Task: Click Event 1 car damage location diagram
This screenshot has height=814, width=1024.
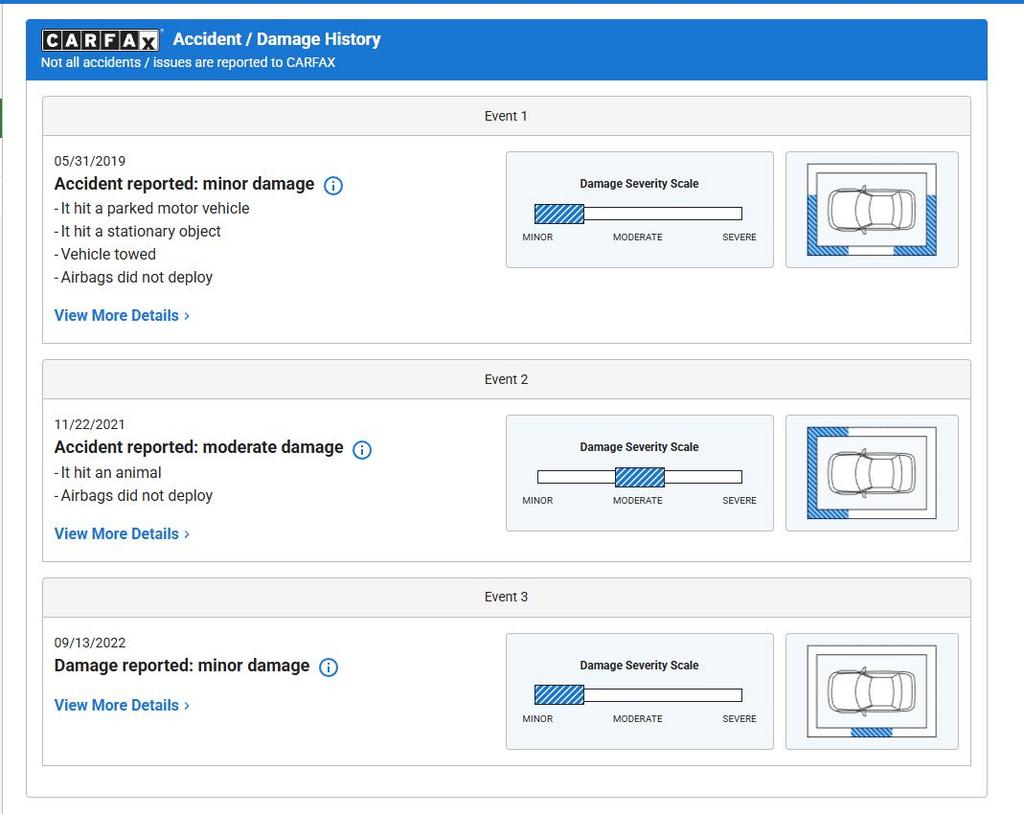Action: [871, 210]
